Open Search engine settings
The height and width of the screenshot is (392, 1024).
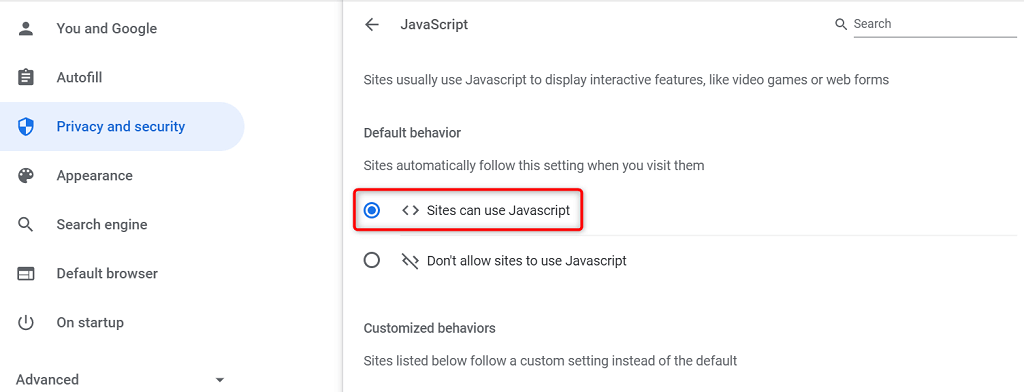[102, 225]
